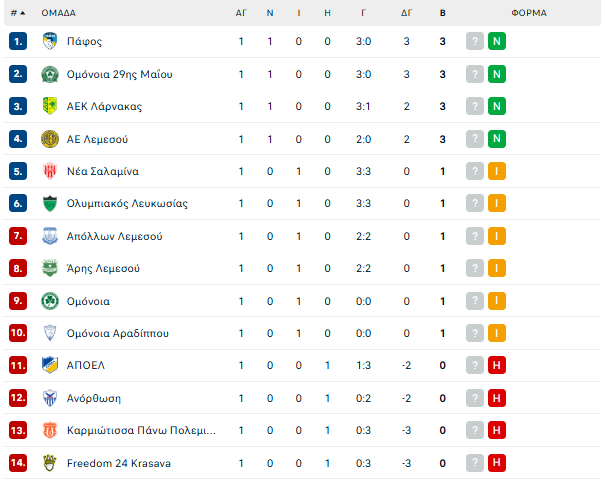607x483 pixels.
Task: Click the gray ? next match badge for Άρης Λεμεσού
Action: [x=475, y=268]
